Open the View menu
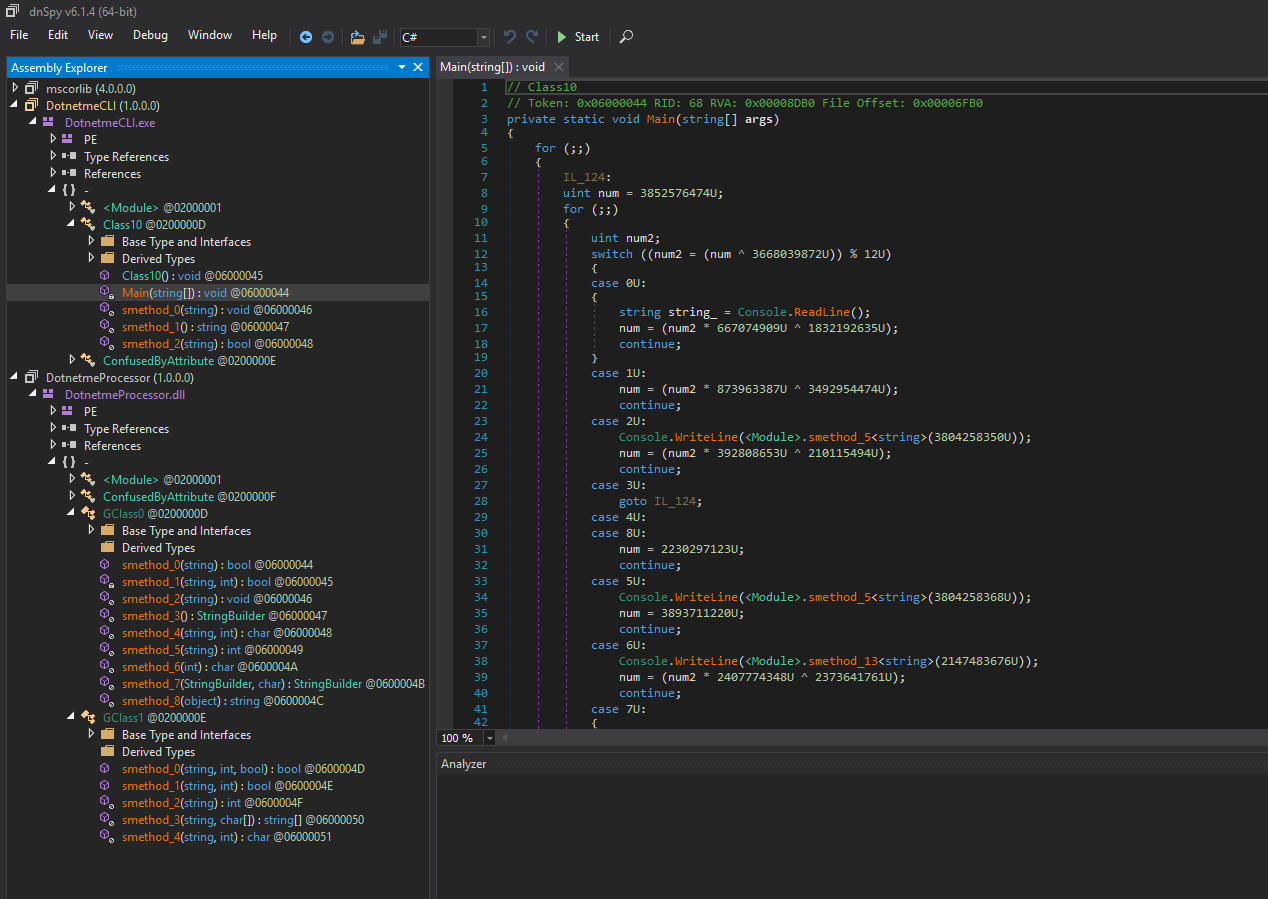This screenshot has height=899, width=1268. pyautogui.click(x=100, y=35)
